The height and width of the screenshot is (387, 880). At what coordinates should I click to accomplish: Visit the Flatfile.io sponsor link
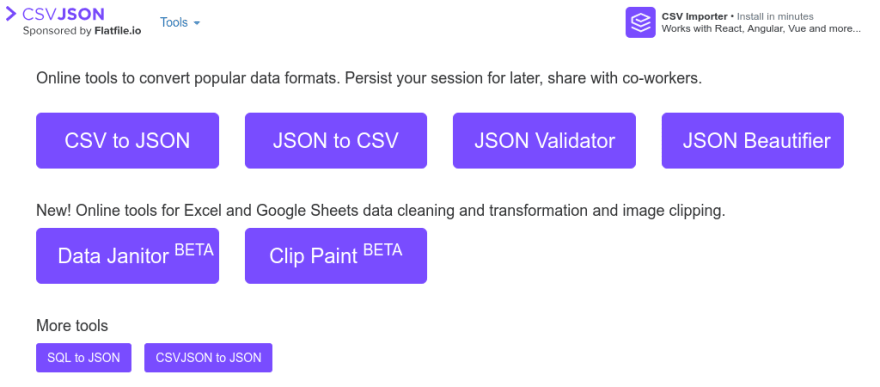click(x=118, y=31)
